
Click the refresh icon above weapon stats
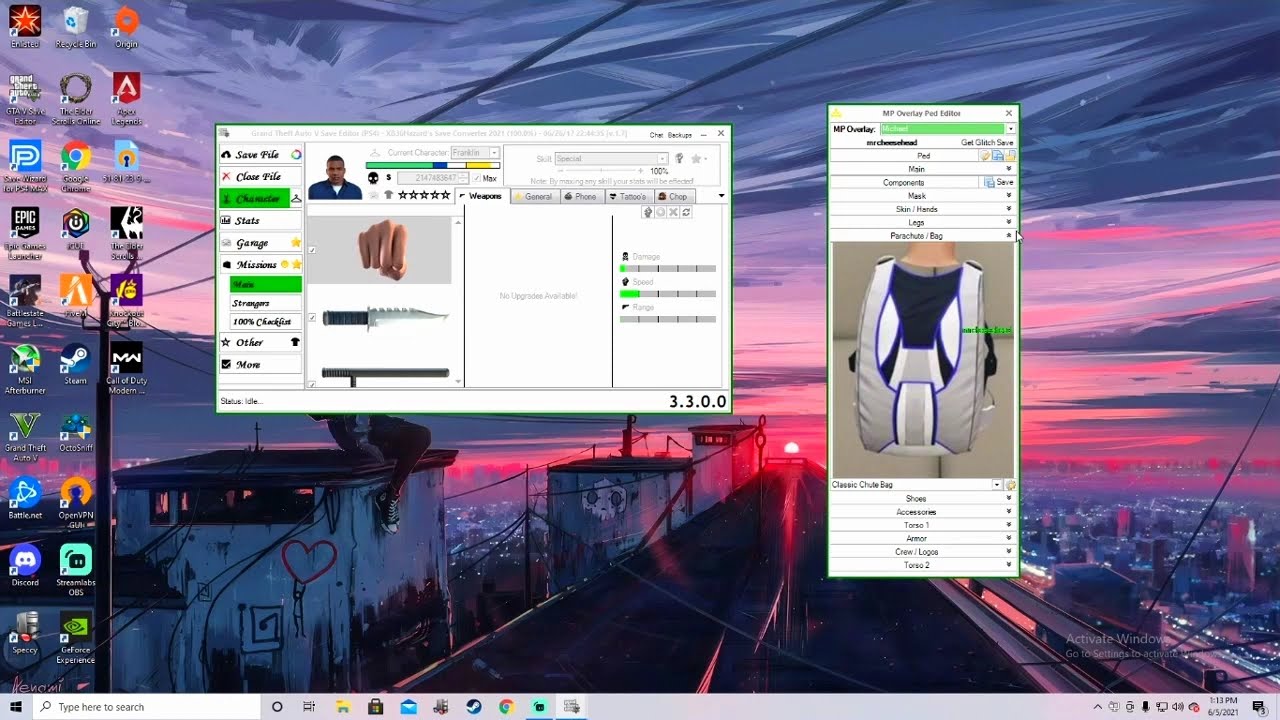[x=686, y=212]
